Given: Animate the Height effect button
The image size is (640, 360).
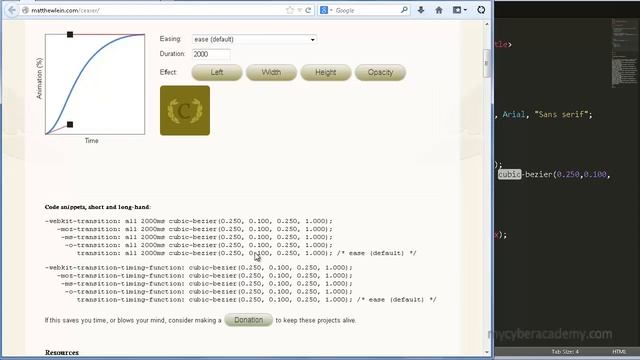Looking at the screenshot, I should (326, 72).
